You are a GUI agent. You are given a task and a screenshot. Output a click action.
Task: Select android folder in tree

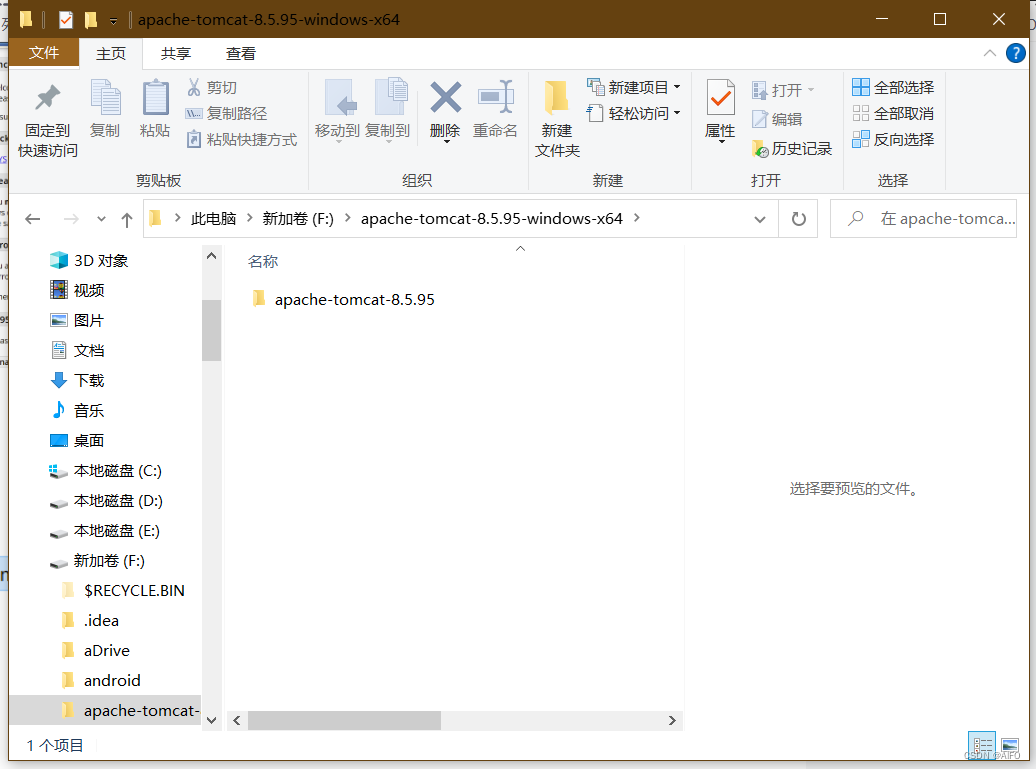pos(100,680)
